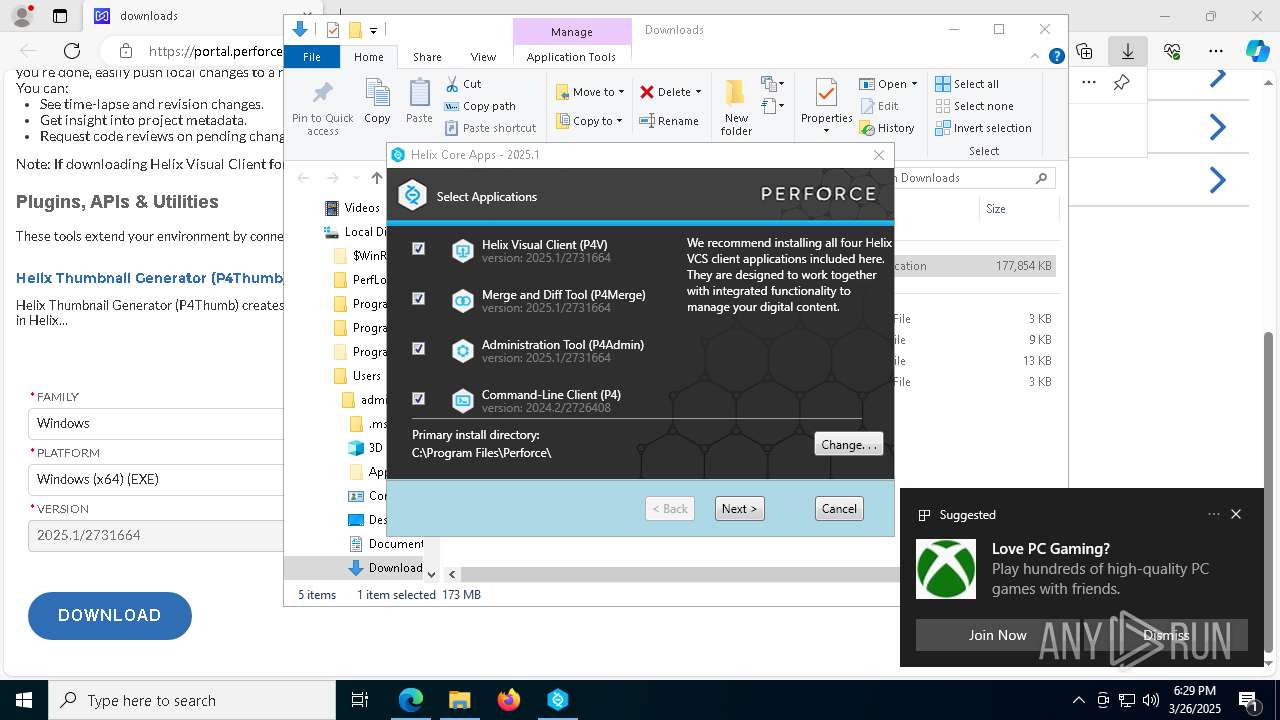Open the PLATFORM Windows (x64) dropdown
This screenshot has height=720, width=1280.
(156, 479)
